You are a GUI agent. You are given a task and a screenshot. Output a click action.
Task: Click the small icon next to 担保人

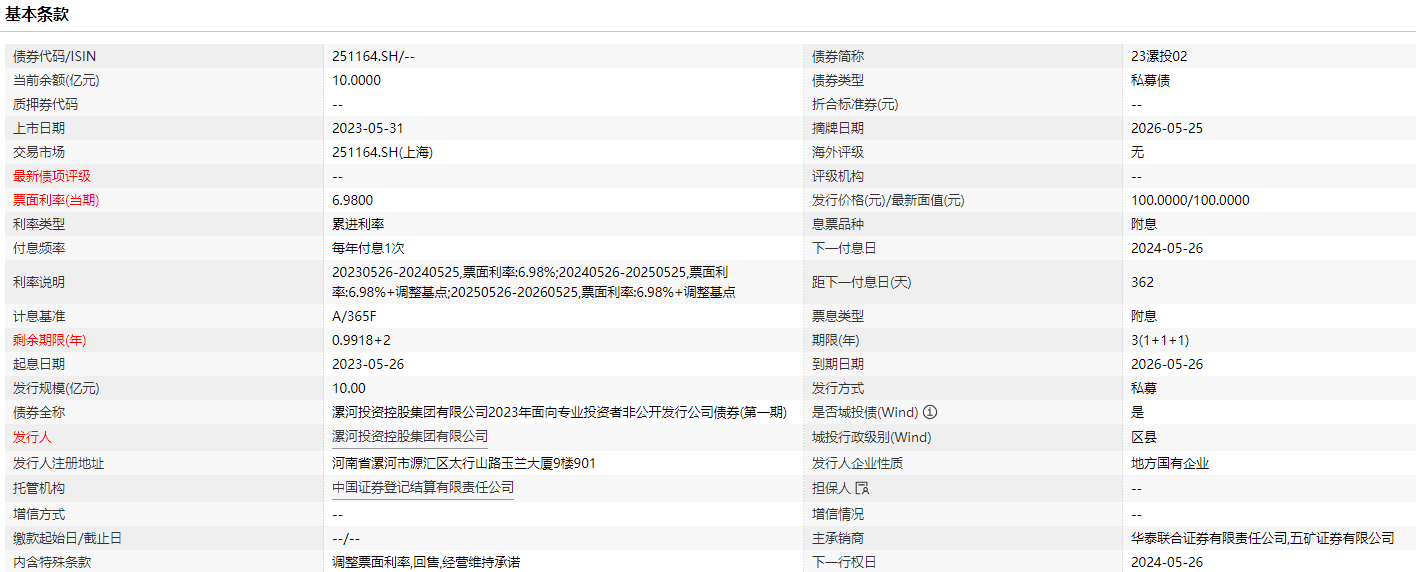point(862,488)
